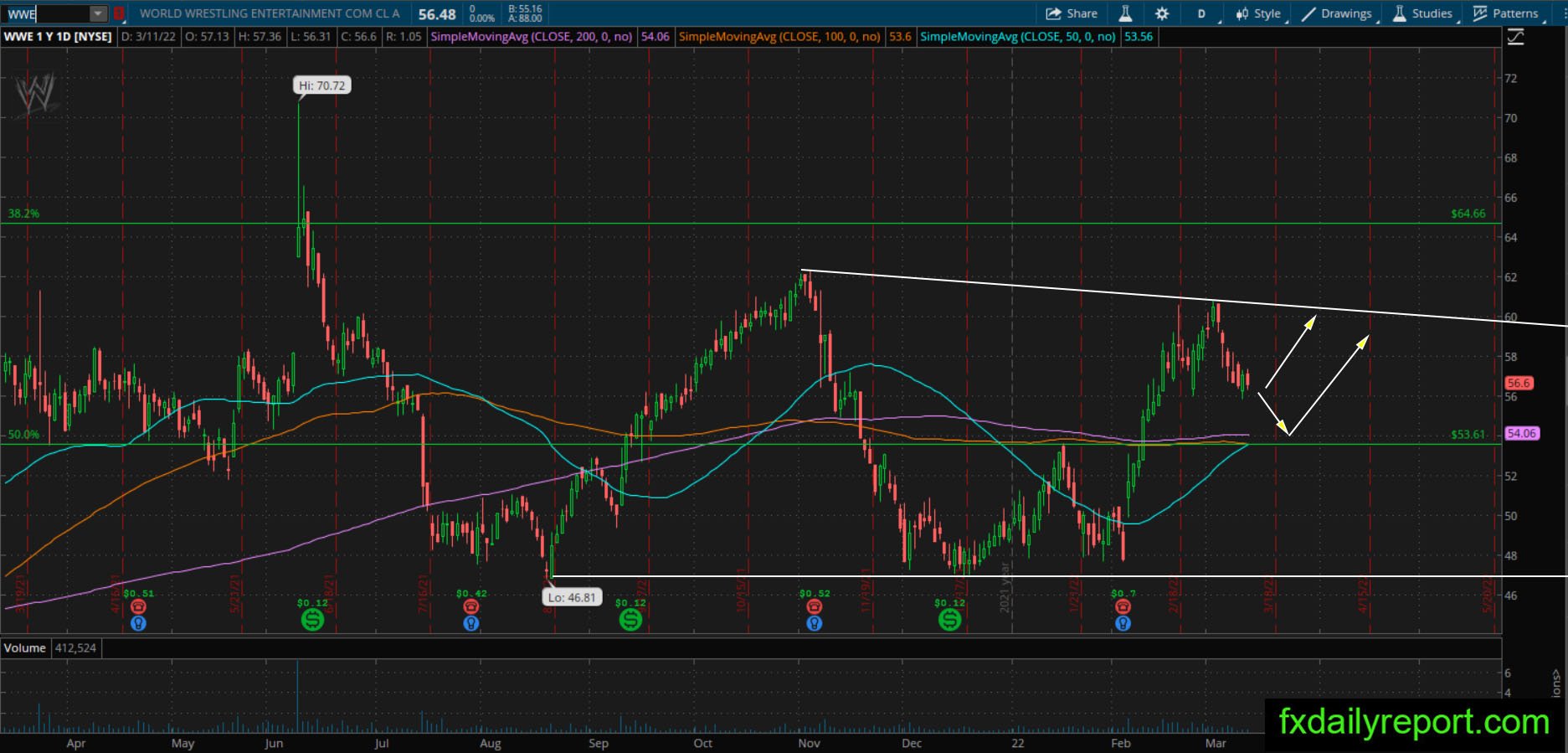Click the 53.56 SMA 50 value
Screen dimensions: 1568x753
click(x=1138, y=37)
